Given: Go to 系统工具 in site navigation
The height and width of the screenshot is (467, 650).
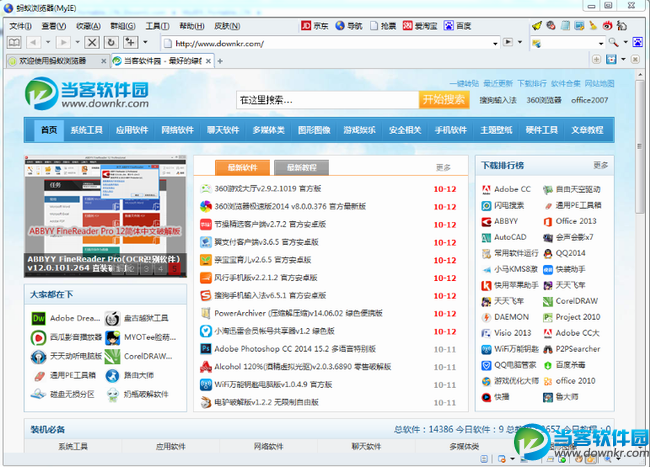Looking at the screenshot, I should (x=86, y=130).
